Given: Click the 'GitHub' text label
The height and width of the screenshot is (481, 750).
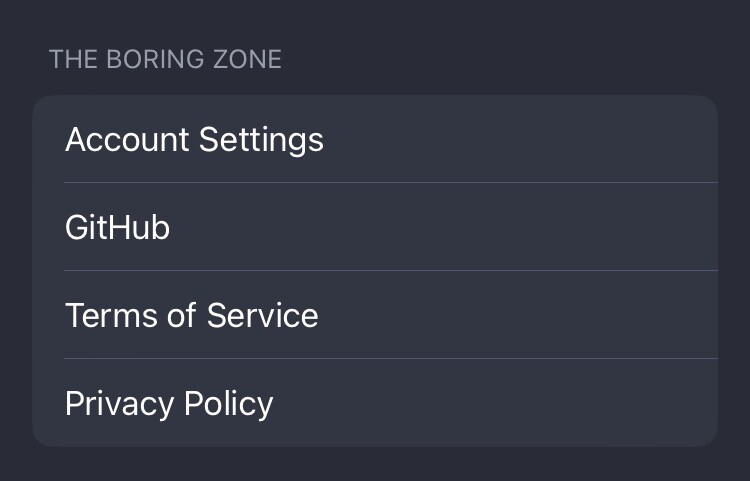Looking at the screenshot, I should pos(117,228).
